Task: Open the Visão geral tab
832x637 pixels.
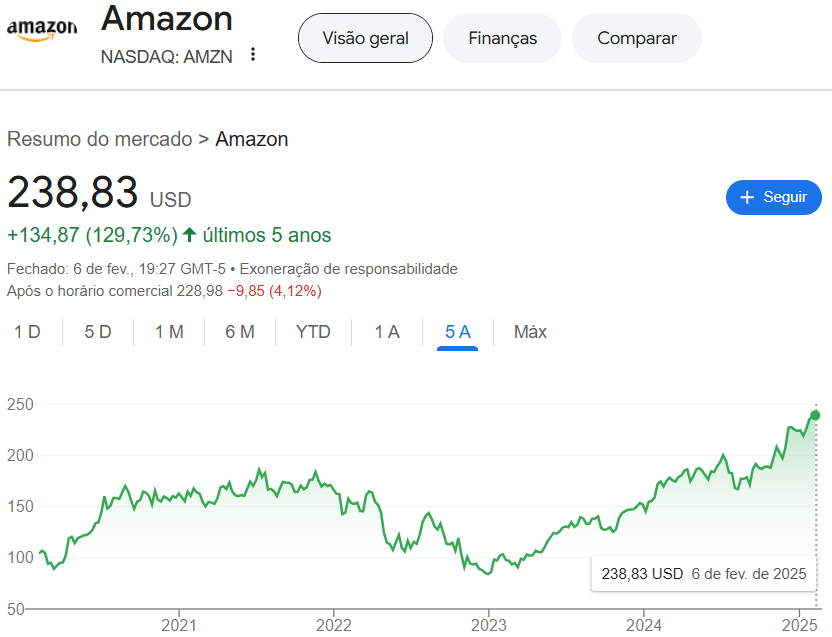Action: pyautogui.click(x=365, y=38)
